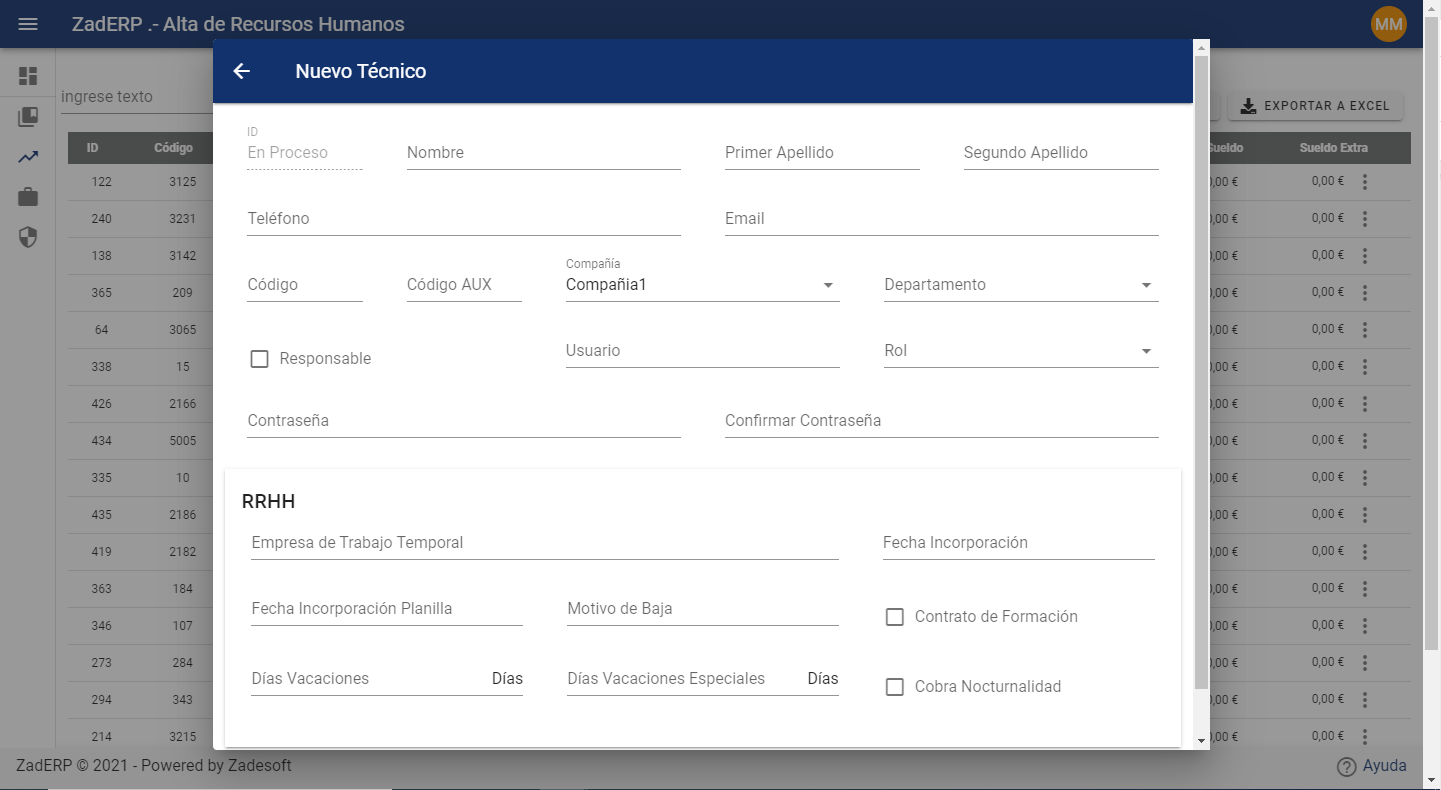Click the Motivo de Baja field

pos(702,609)
